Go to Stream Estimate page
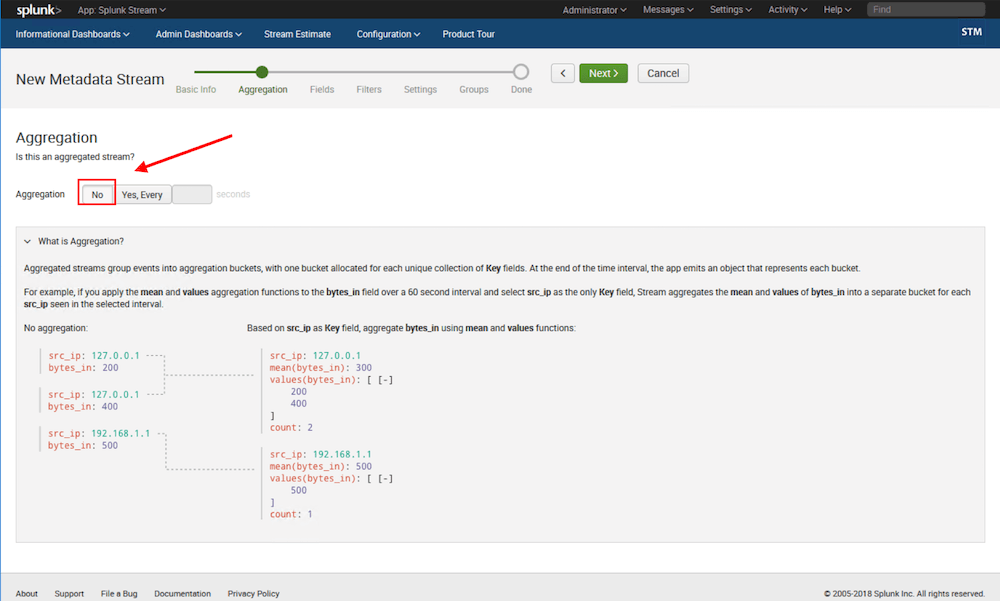 (297, 34)
